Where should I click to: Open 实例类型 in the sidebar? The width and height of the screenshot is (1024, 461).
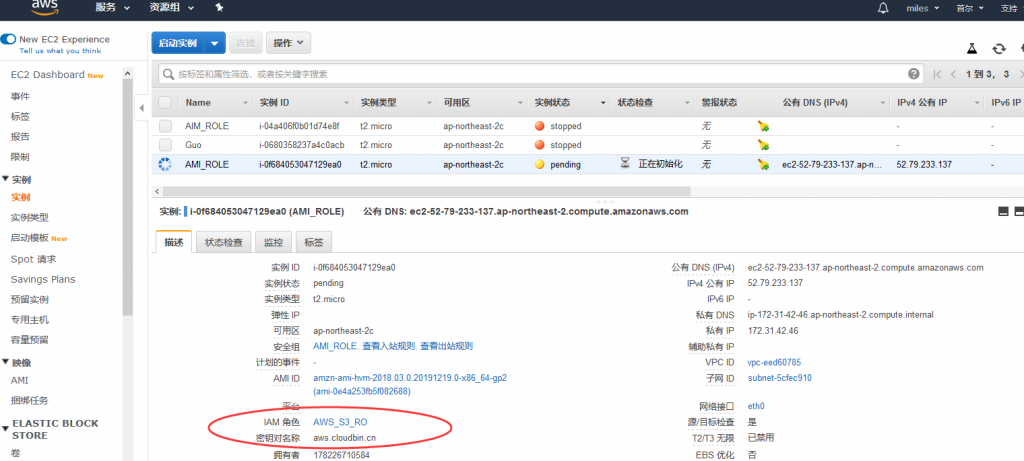[29, 217]
